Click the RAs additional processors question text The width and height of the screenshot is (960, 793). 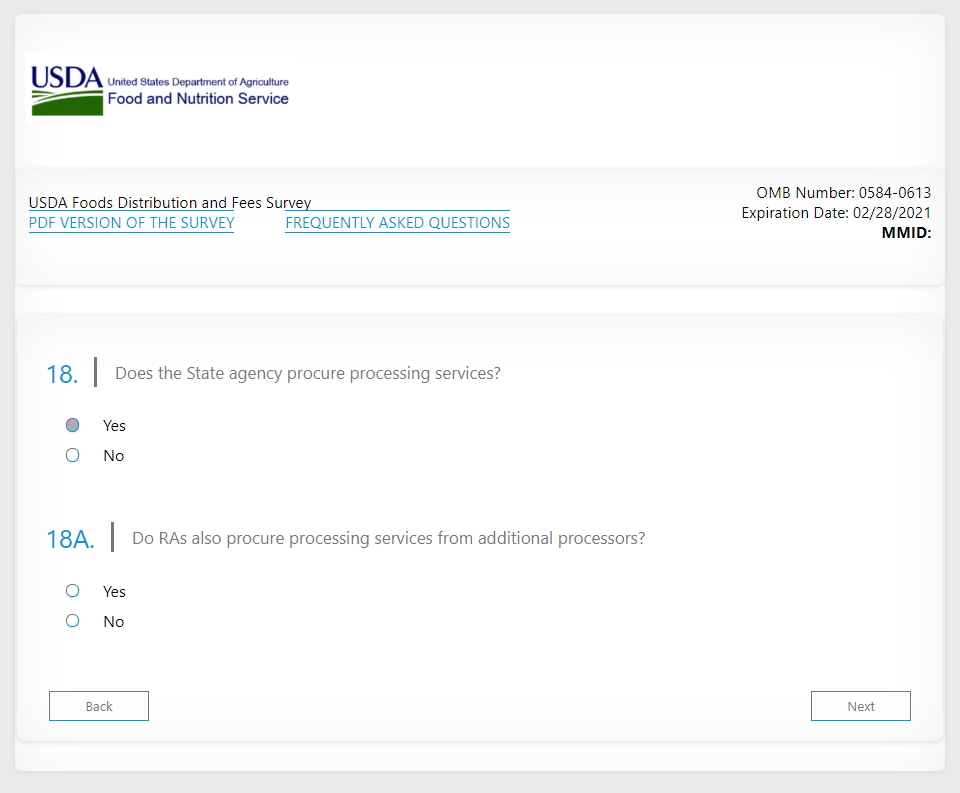pyautogui.click(x=388, y=538)
